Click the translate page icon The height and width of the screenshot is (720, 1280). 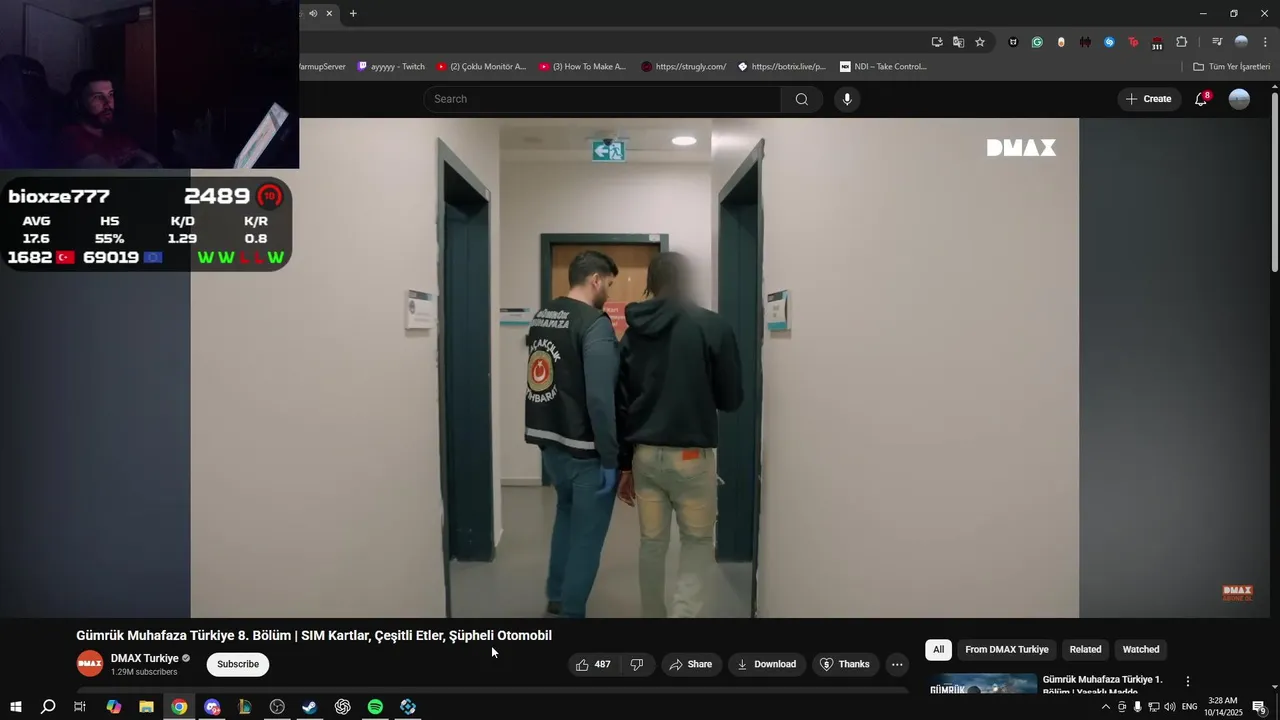[958, 42]
